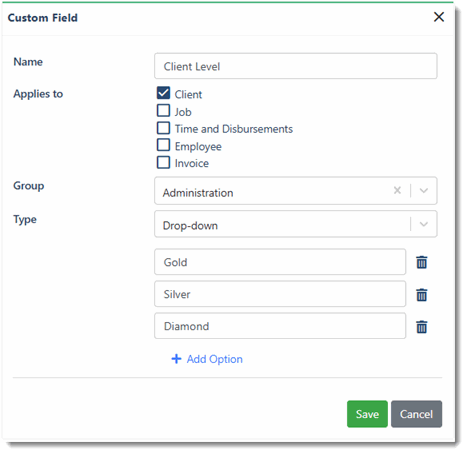Edit the Gold option text field
The height and width of the screenshot is (454, 467).
pos(280,262)
